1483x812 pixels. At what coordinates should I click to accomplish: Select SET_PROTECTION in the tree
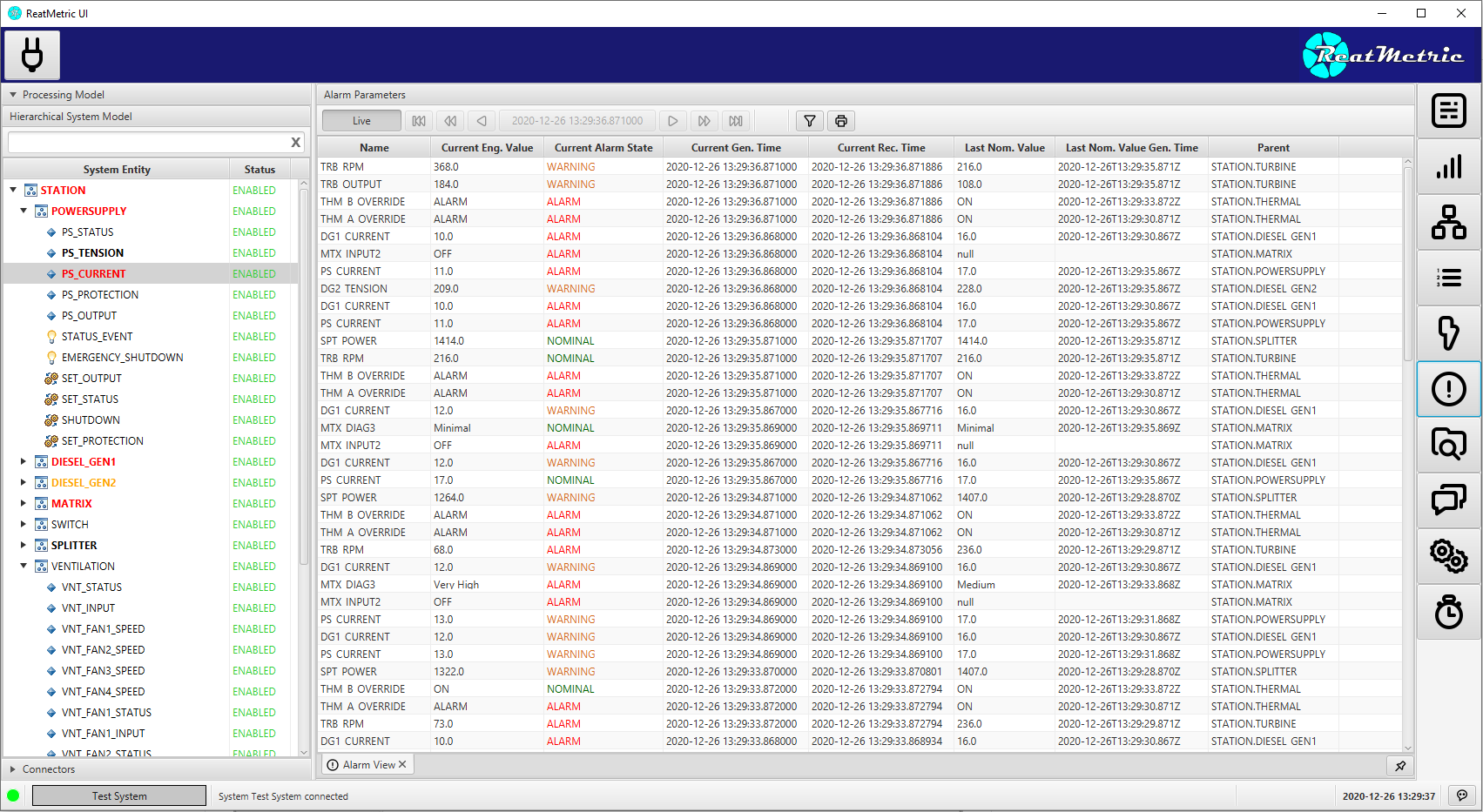point(102,440)
